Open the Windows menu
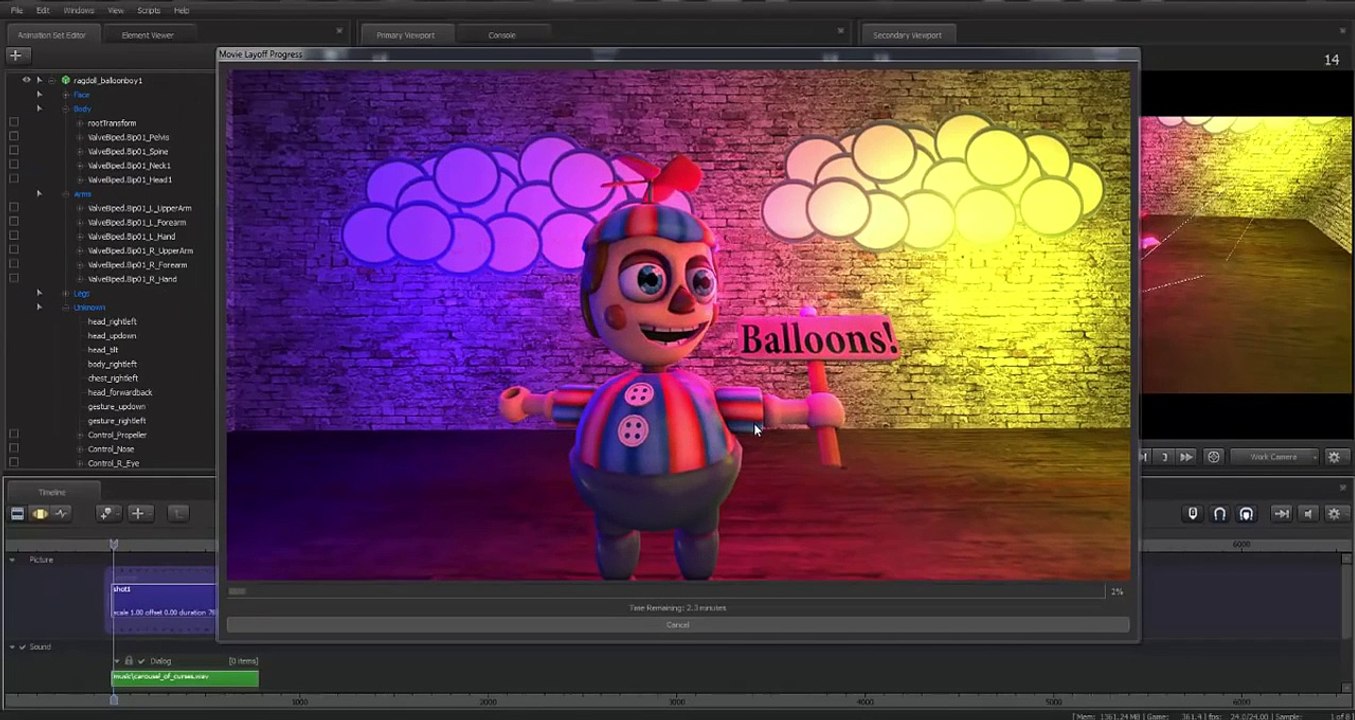 78,10
